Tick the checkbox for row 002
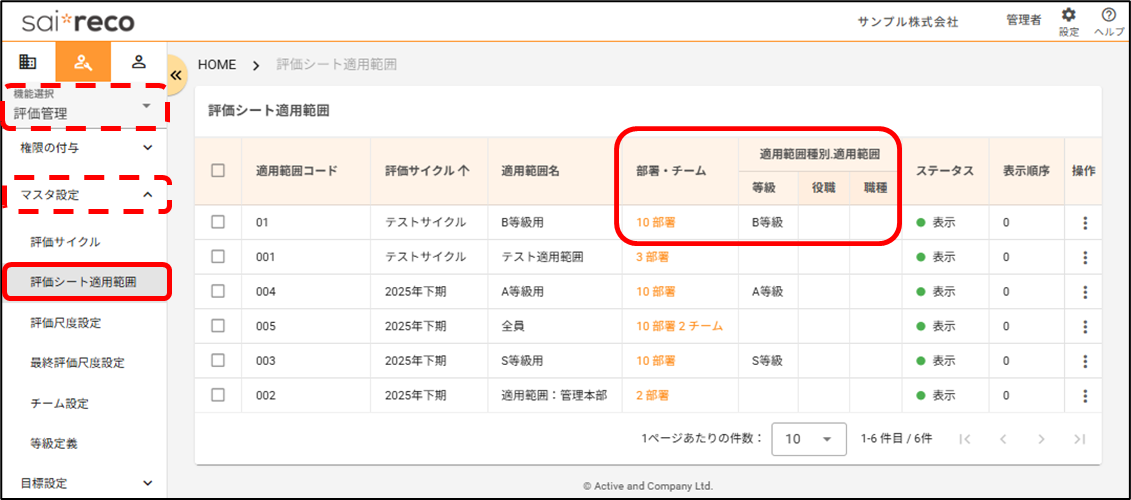Screen dimensions: 1131x500 pos(218,395)
